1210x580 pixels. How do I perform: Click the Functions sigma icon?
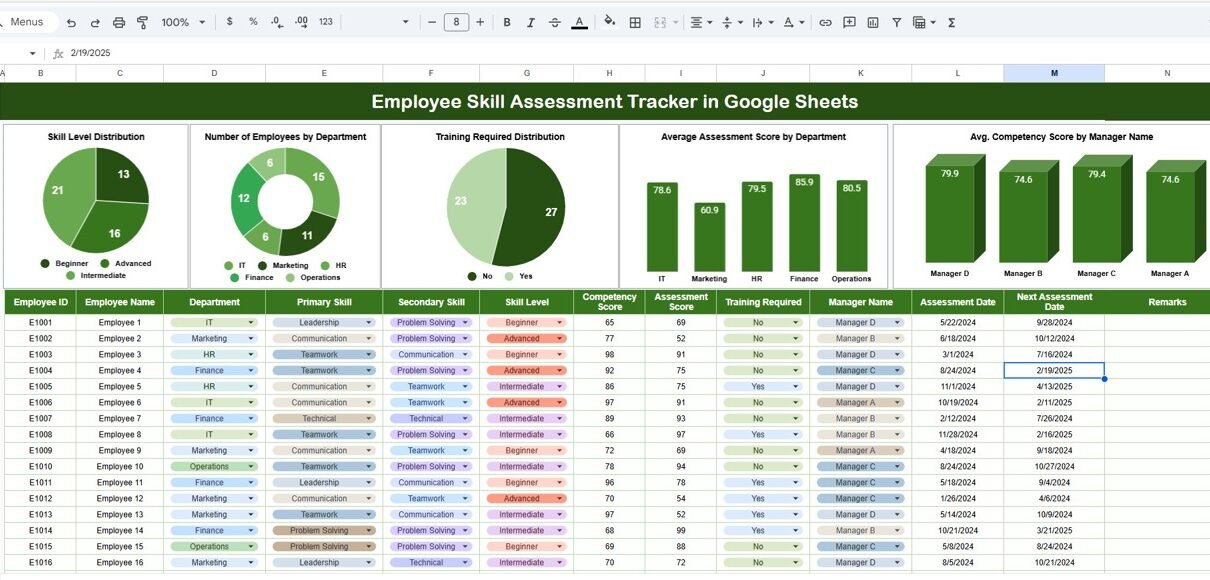pos(951,22)
